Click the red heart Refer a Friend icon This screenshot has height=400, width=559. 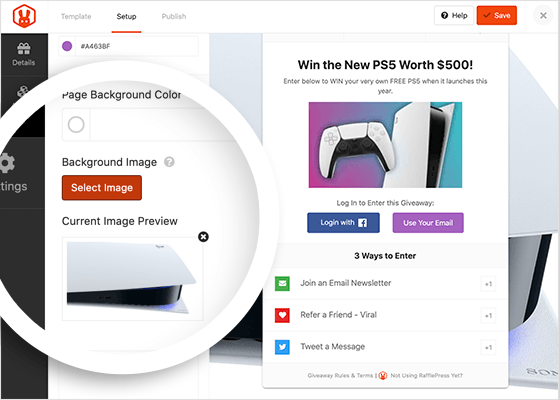coord(282,315)
